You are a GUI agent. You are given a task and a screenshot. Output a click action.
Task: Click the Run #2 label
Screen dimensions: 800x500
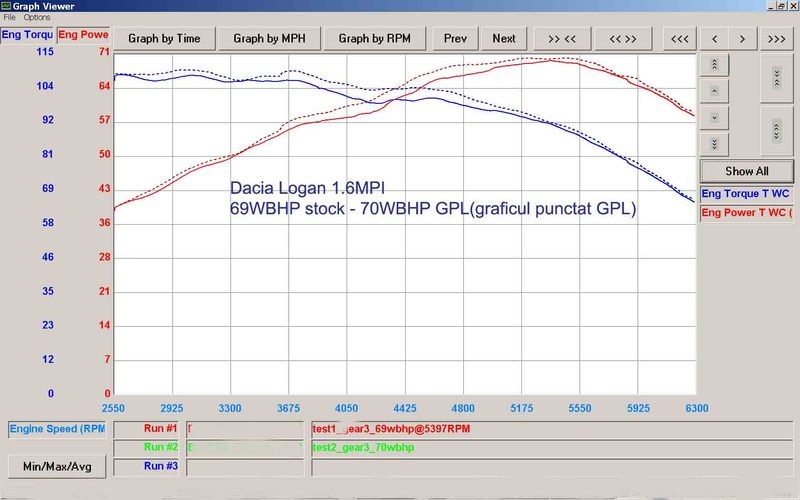[x=146, y=447]
